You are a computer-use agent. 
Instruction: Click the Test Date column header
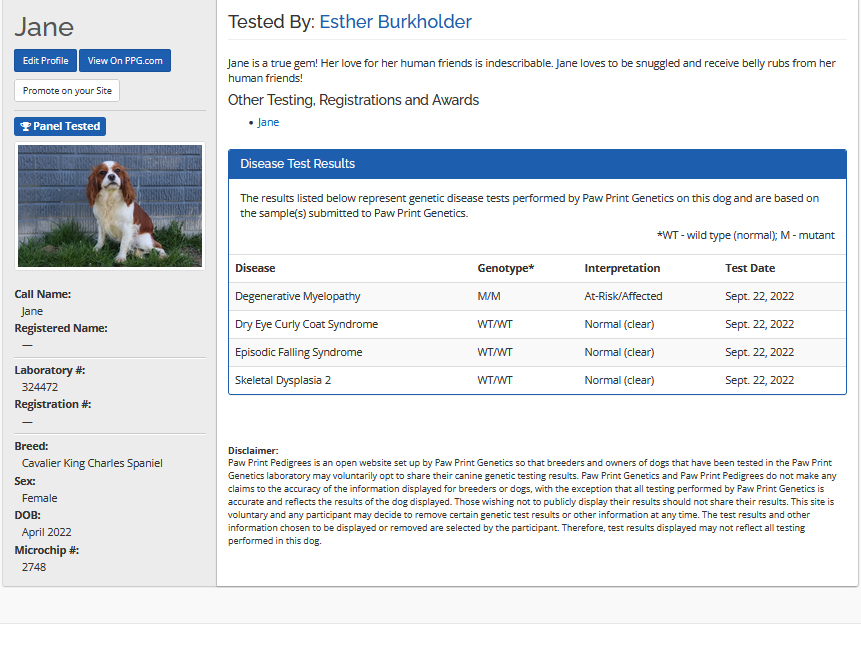750,268
